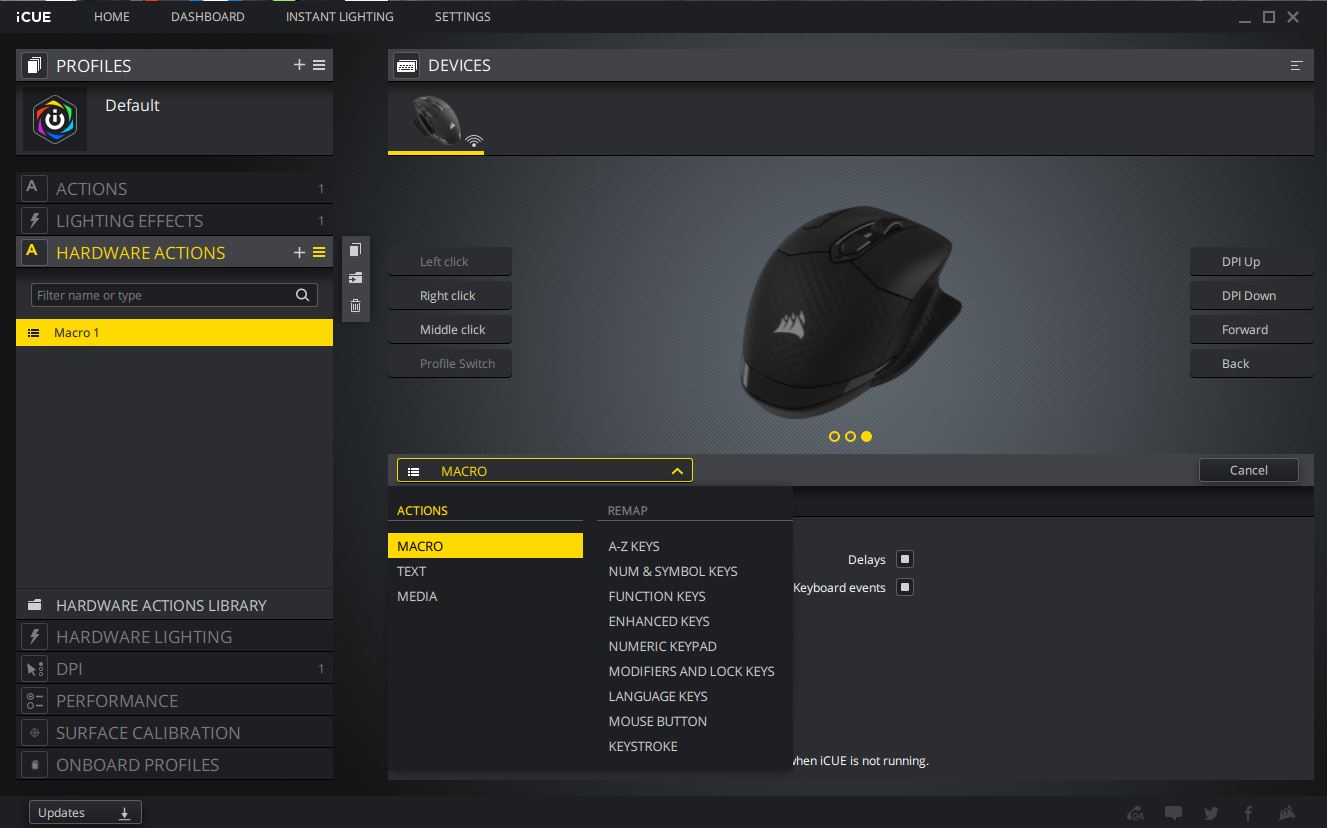Expand the Hardware Actions Library section

[174, 605]
